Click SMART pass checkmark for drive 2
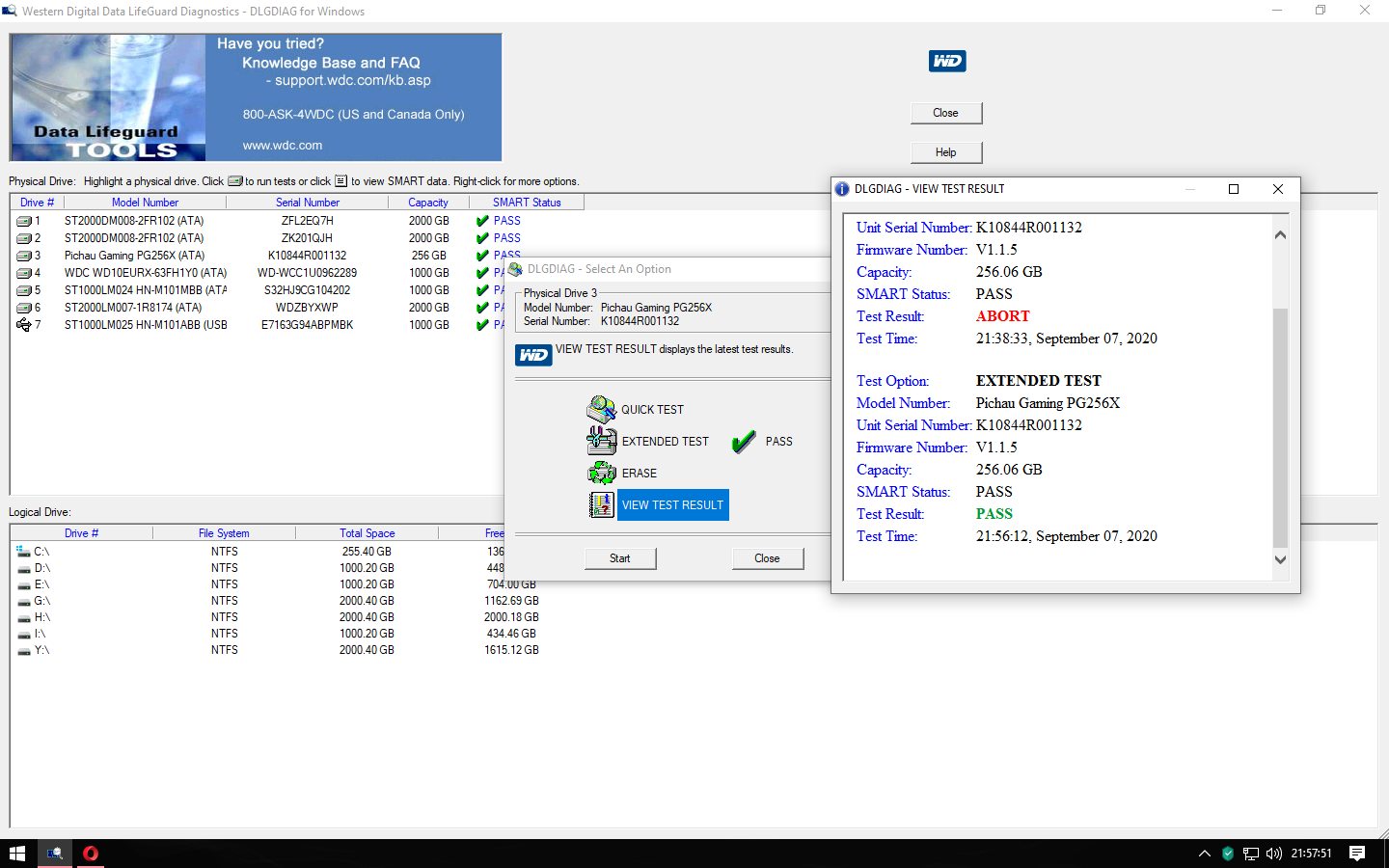1389x868 pixels. [x=482, y=238]
